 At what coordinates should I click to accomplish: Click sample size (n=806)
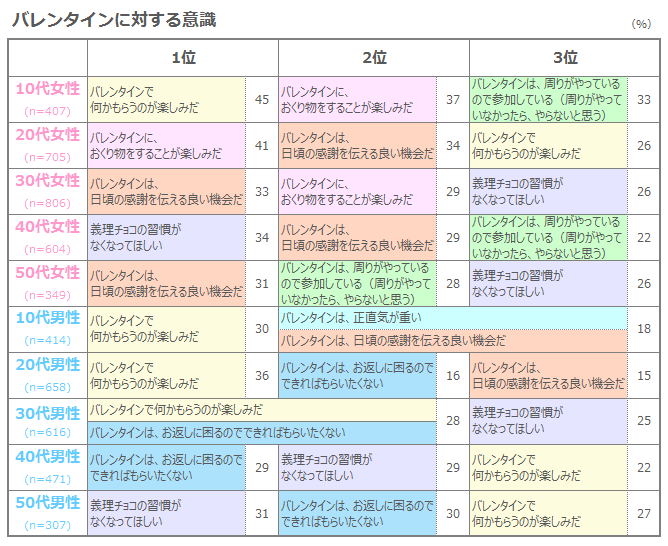(47, 203)
